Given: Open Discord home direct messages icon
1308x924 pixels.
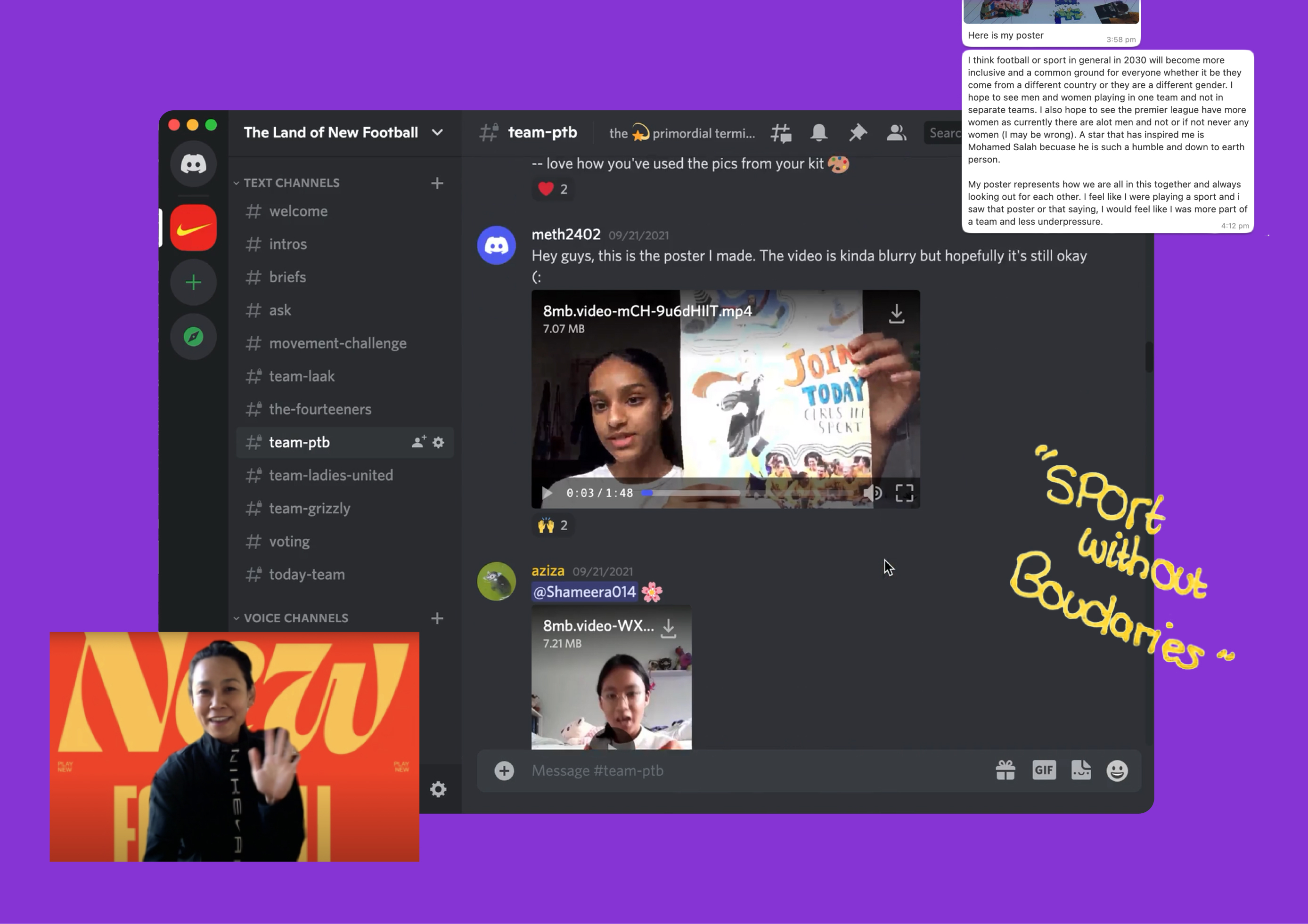Looking at the screenshot, I should coord(193,164).
